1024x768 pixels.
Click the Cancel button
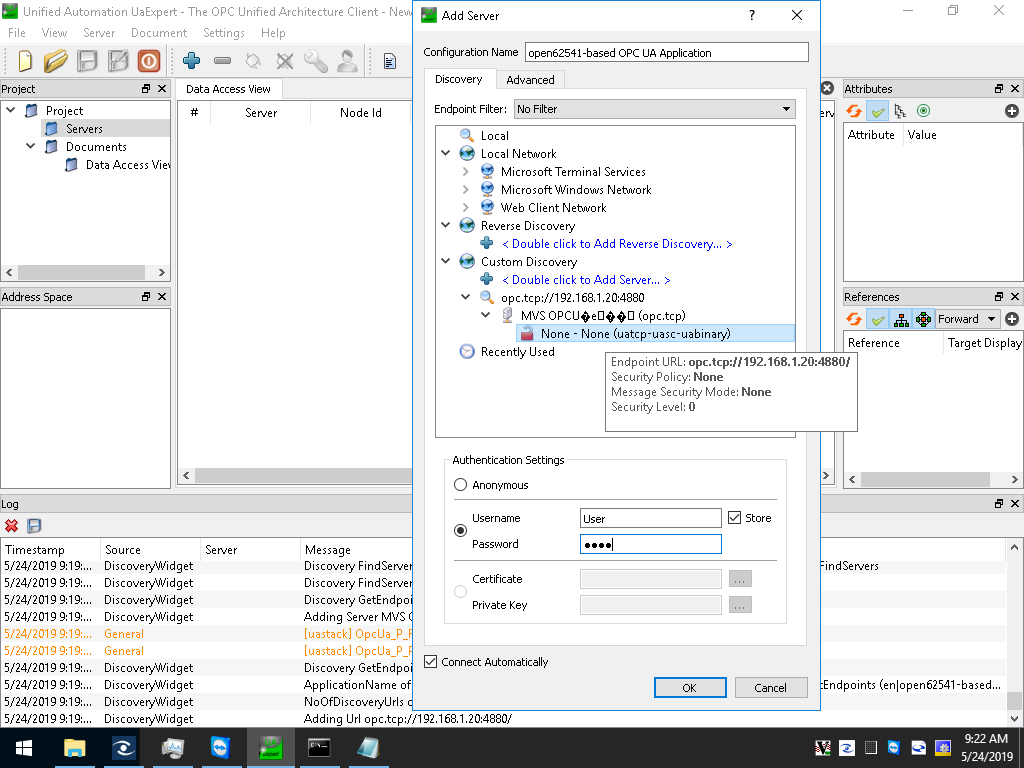tap(771, 688)
